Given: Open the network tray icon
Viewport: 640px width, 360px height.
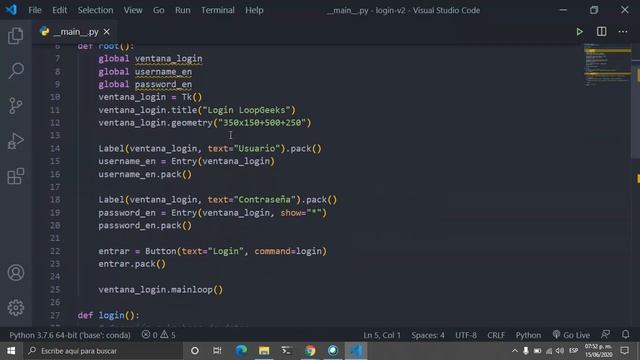Looking at the screenshot, I should pos(549,351).
